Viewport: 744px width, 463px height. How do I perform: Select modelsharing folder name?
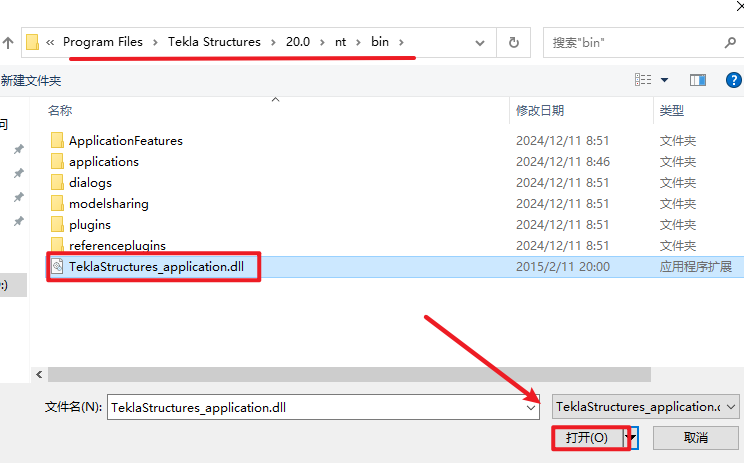(x=109, y=204)
